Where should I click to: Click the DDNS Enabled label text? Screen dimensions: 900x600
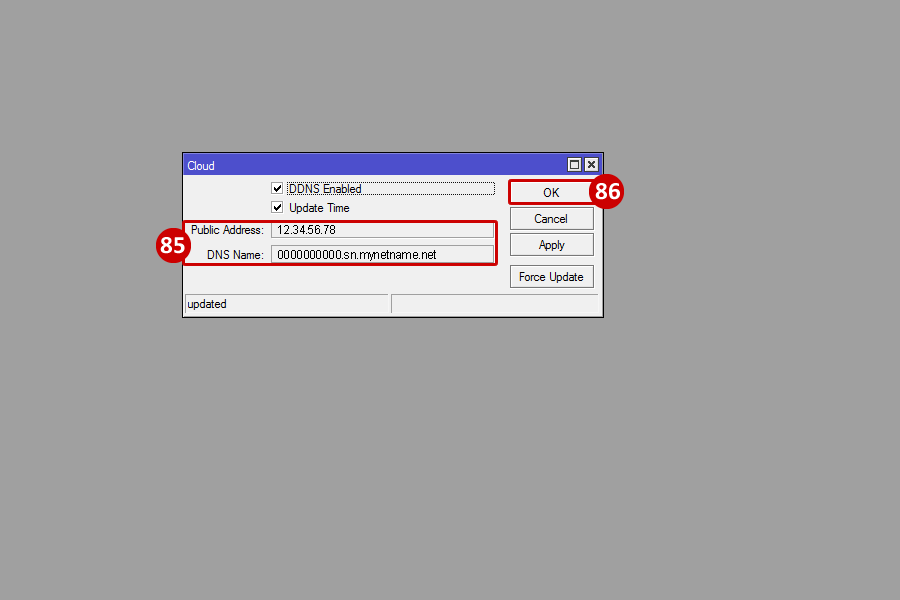325,189
